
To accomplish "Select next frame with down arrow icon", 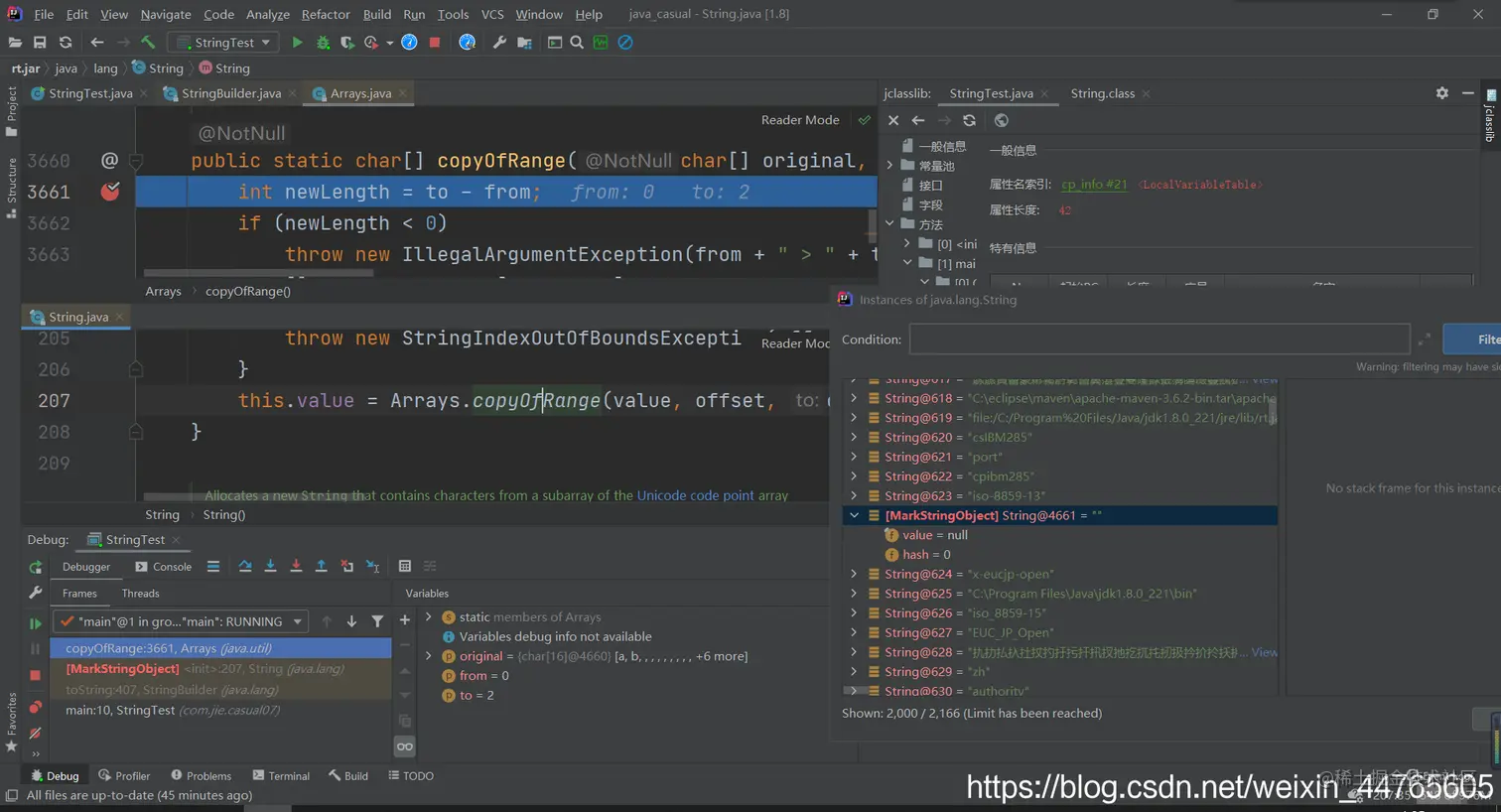I will pyautogui.click(x=351, y=621).
